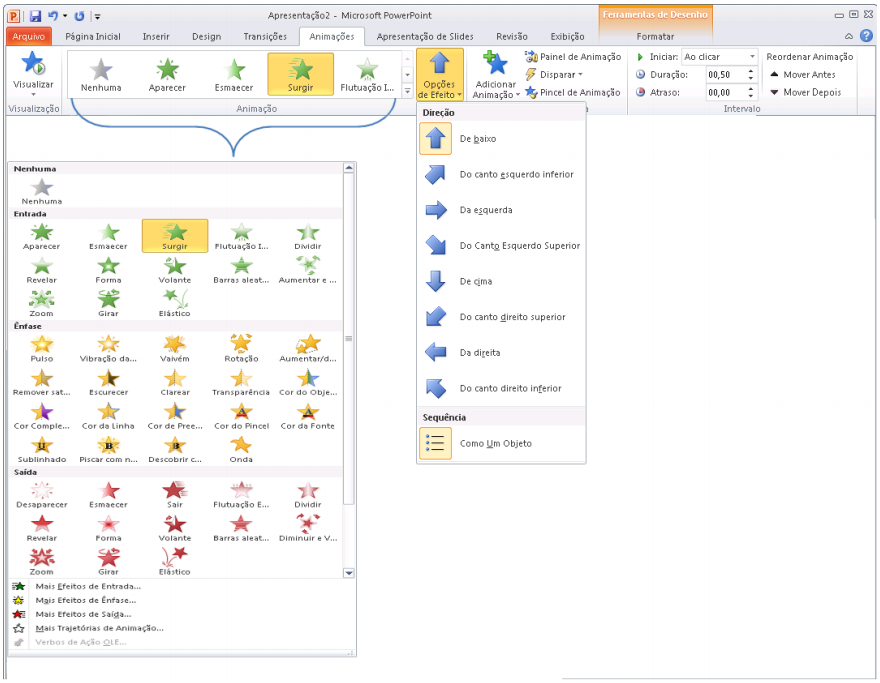The height and width of the screenshot is (683, 880).
Task: Choose the Onda emphasis animation
Action: click(241, 450)
